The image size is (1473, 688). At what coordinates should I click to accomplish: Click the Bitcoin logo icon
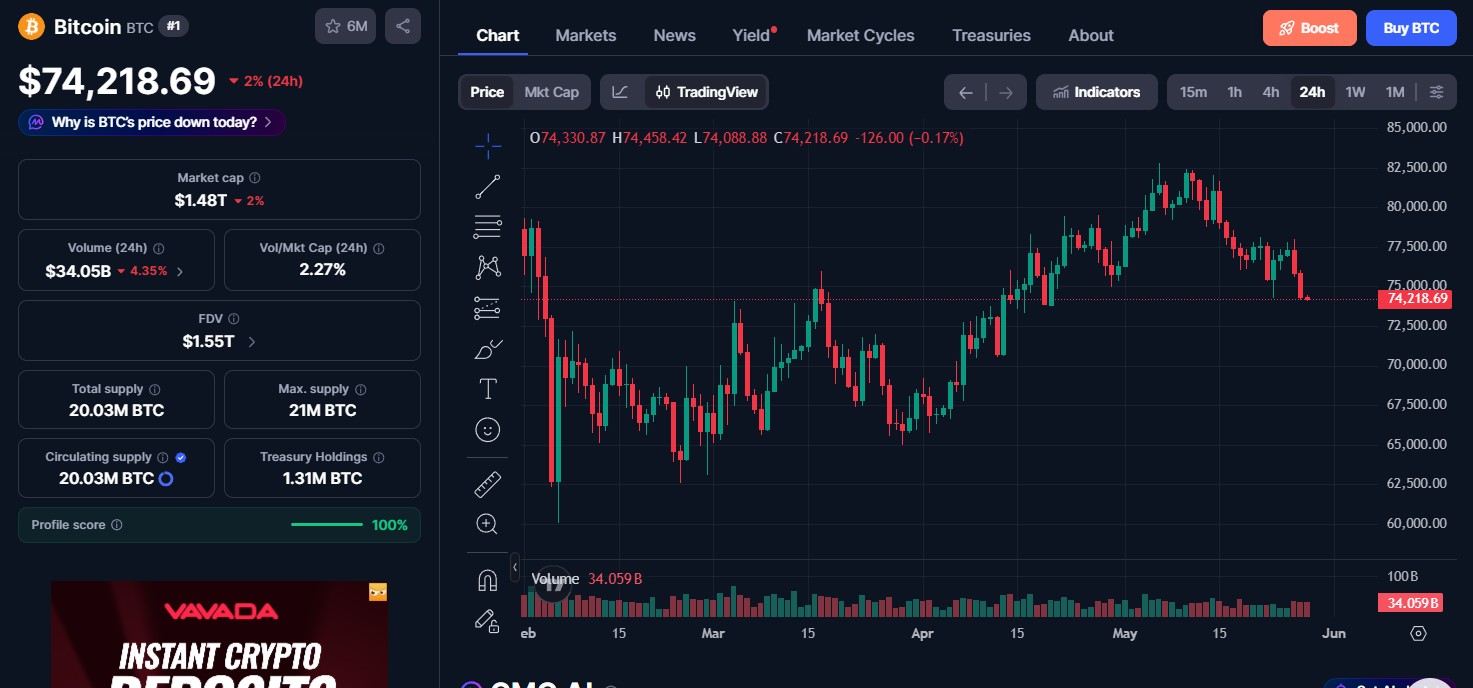pos(32,26)
